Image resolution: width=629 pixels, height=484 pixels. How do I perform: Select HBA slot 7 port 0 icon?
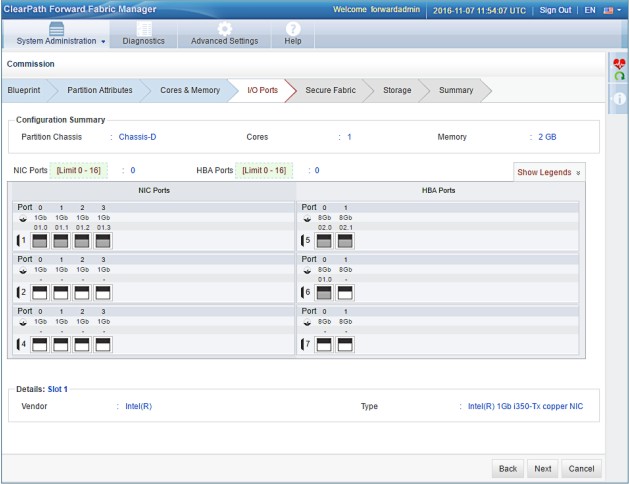(326, 345)
